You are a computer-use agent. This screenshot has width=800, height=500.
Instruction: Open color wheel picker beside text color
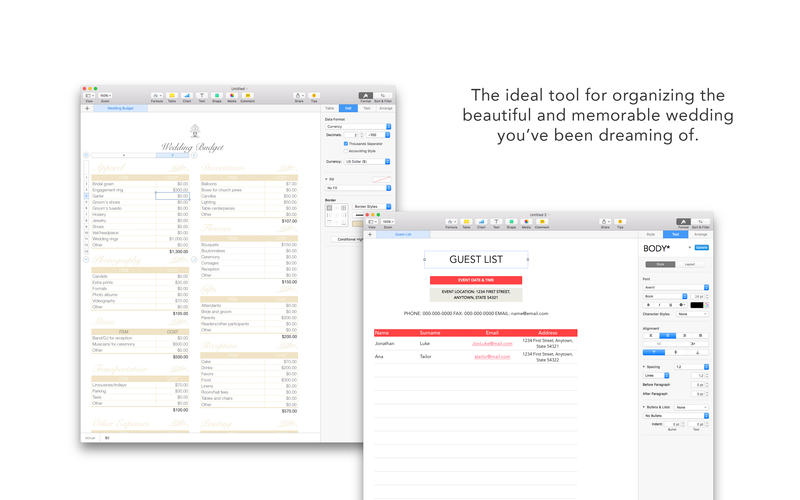pos(707,305)
